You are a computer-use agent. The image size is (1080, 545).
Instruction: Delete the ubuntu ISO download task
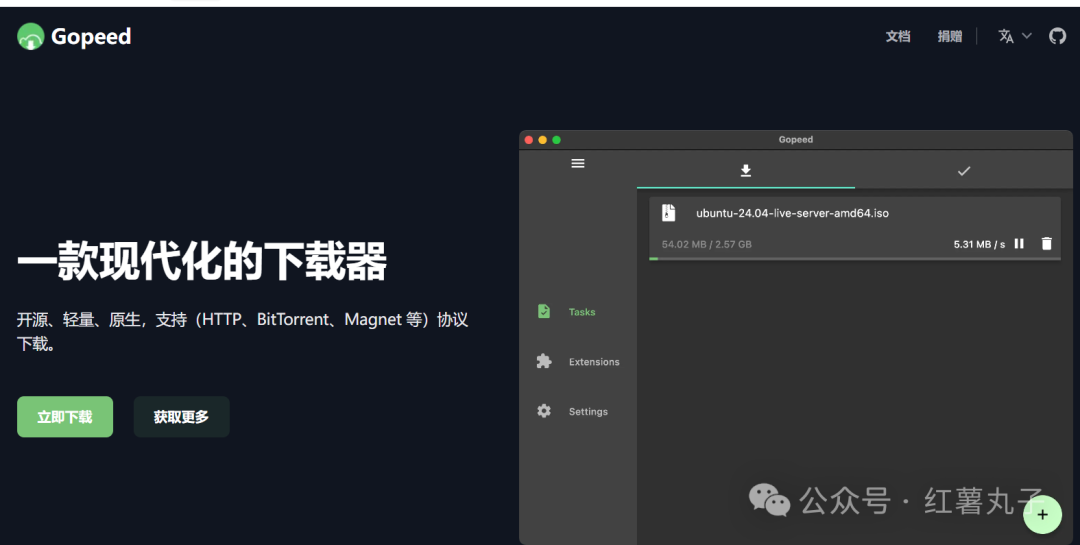coord(1047,243)
